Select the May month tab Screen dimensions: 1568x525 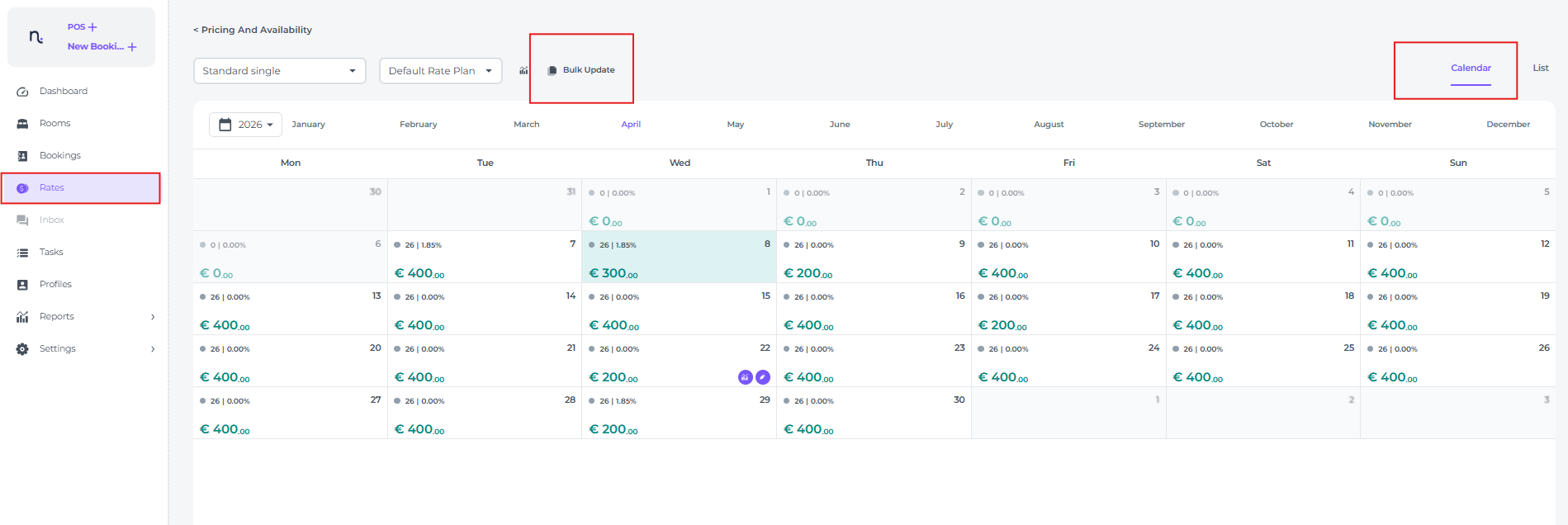point(735,125)
